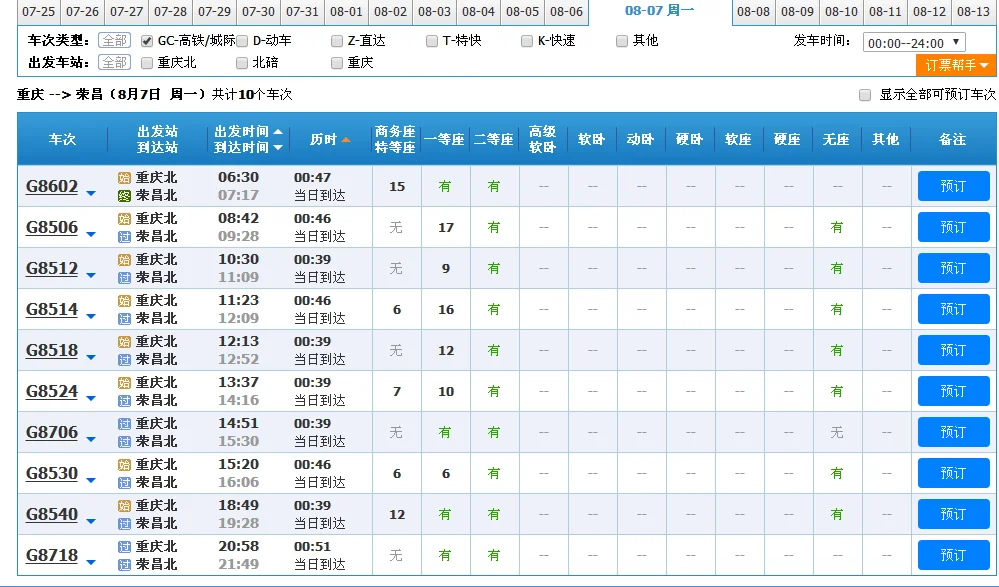Image resolution: width=999 pixels, height=587 pixels.
Task: Click 全部 next to 车次类型
Action: pyautogui.click(x=113, y=41)
